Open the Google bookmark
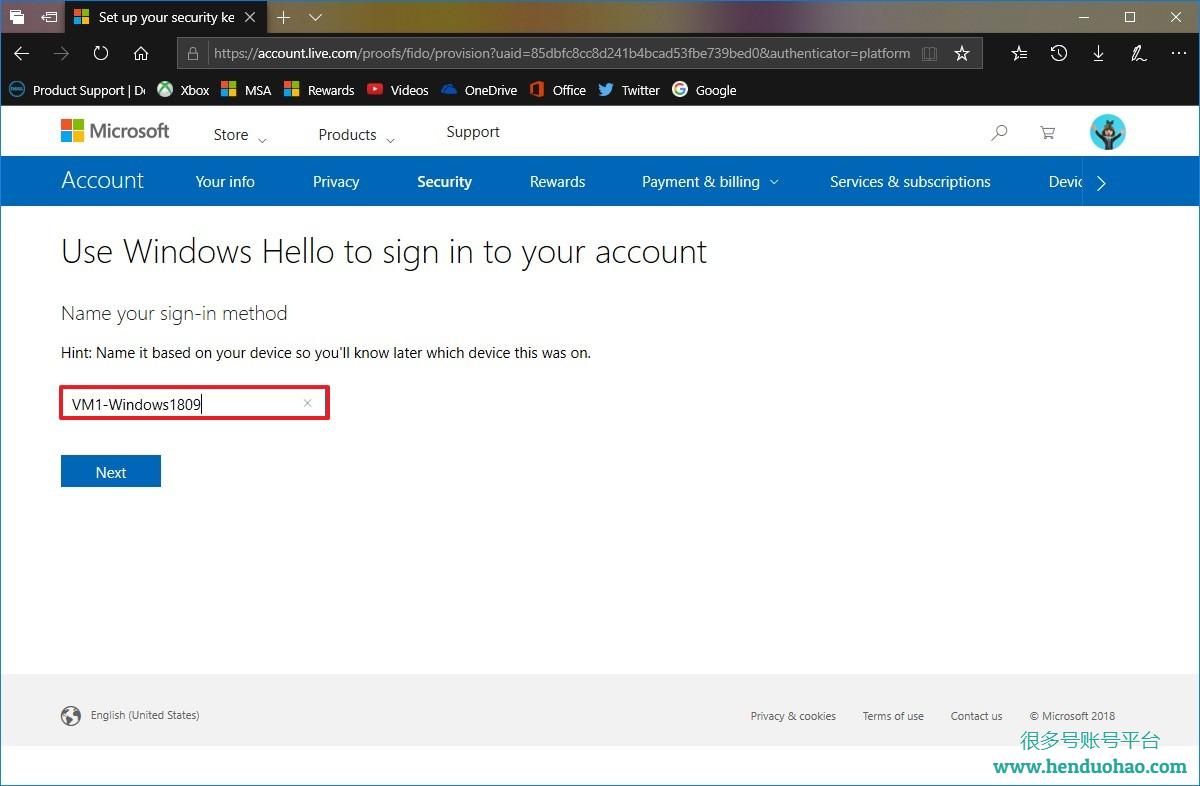Image resolution: width=1200 pixels, height=786 pixels. pos(704,90)
